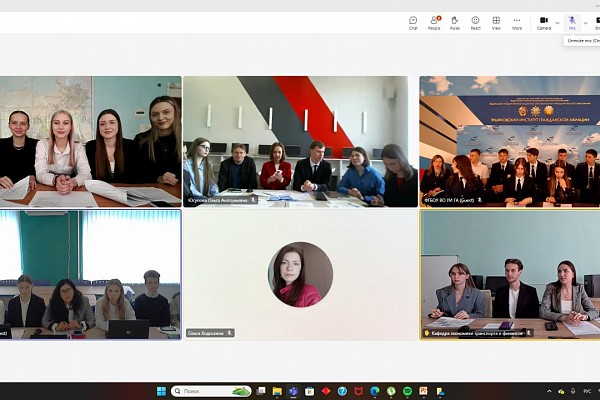Viewport: 600px width, 400px height.
Task: Open PowerPoint from the taskbar
Action: tap(423, 391)
